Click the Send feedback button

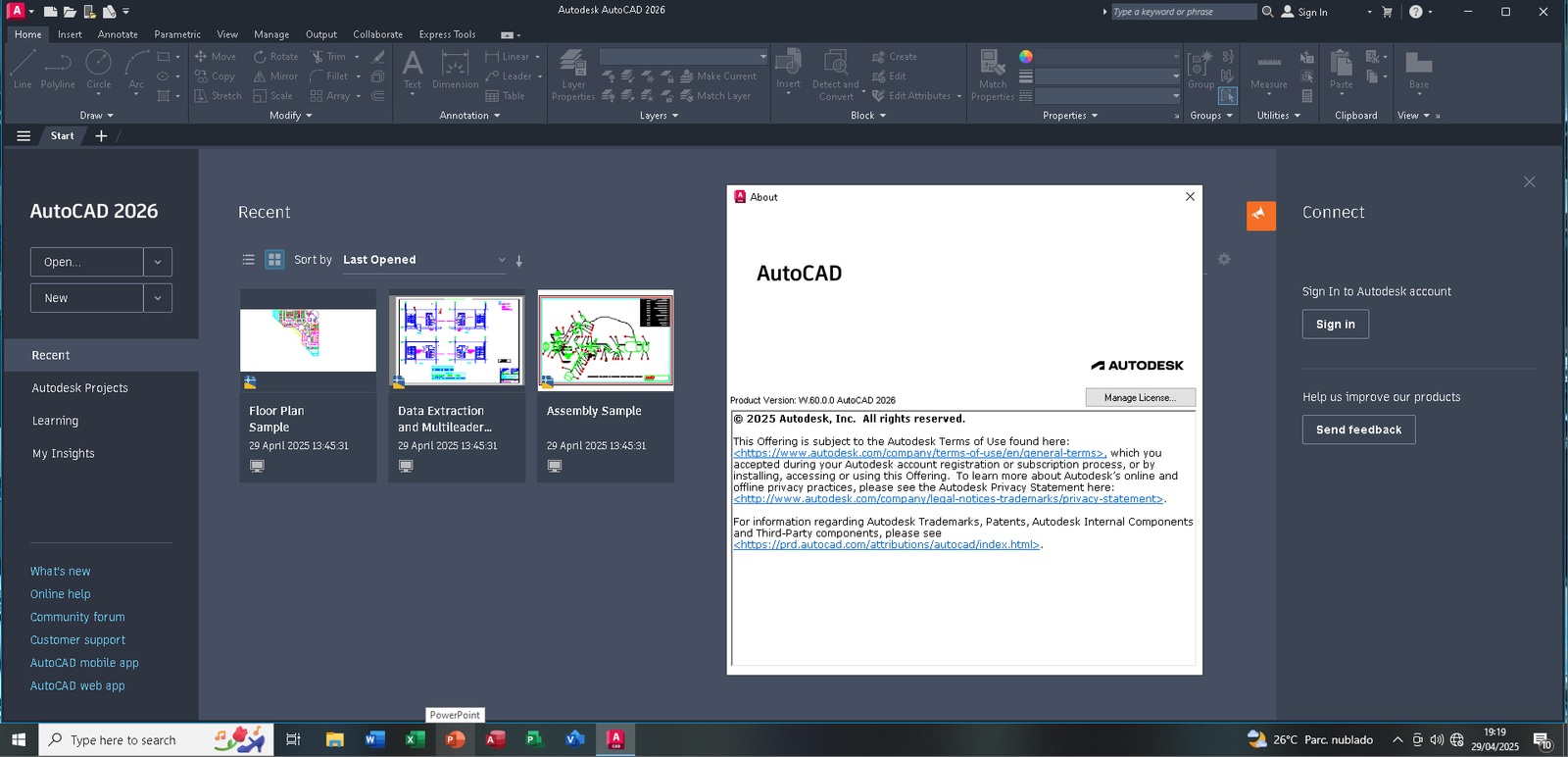[1358, 429]
